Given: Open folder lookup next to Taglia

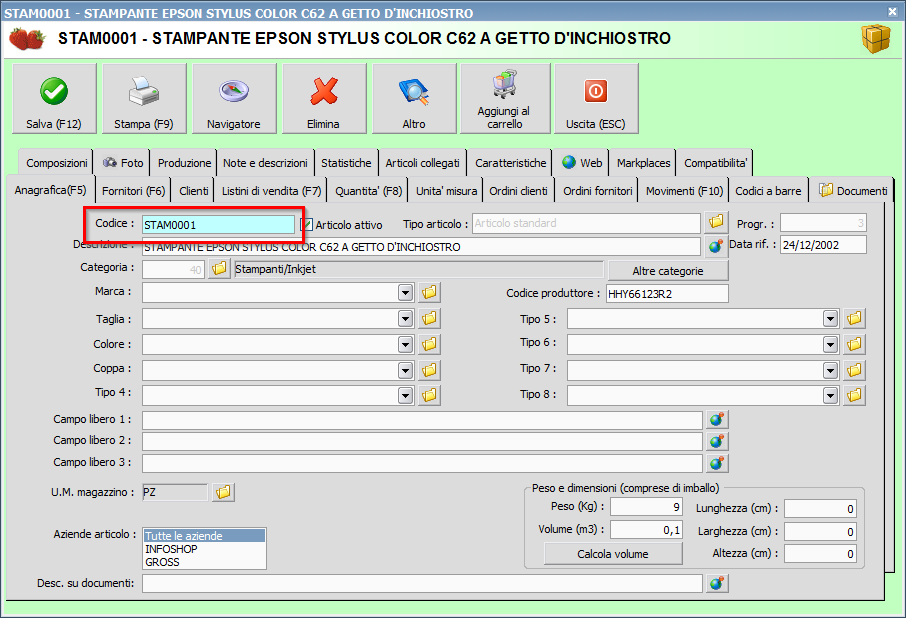Looking at the screenshot, I should pyautogui.click(x=429, y=318).
